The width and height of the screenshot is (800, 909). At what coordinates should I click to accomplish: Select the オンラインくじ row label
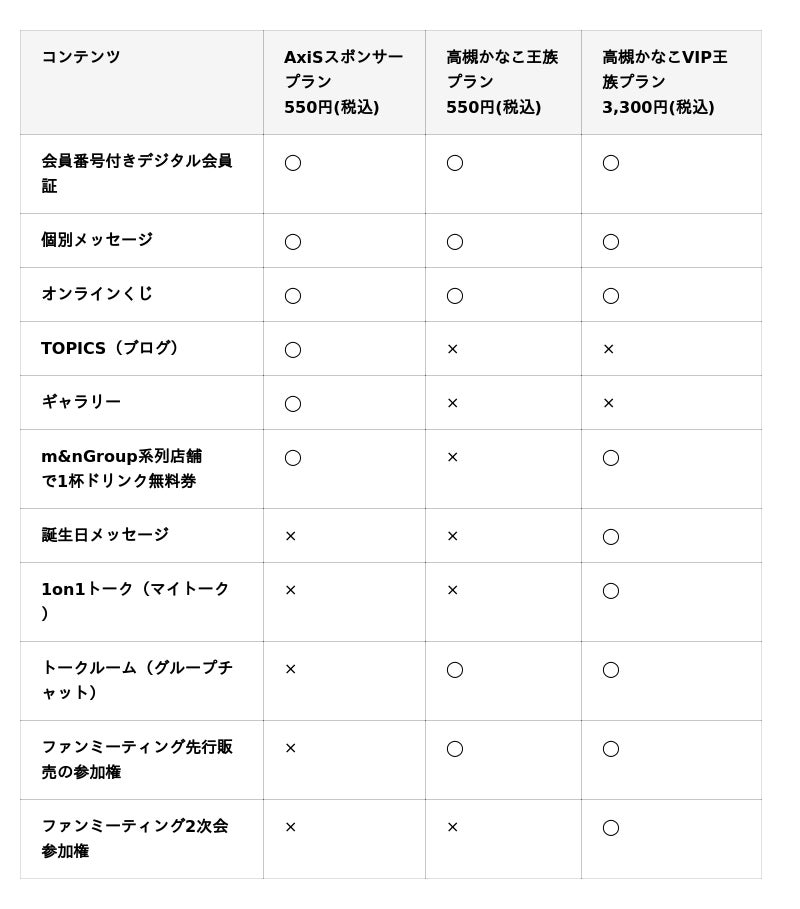(97, 294)
